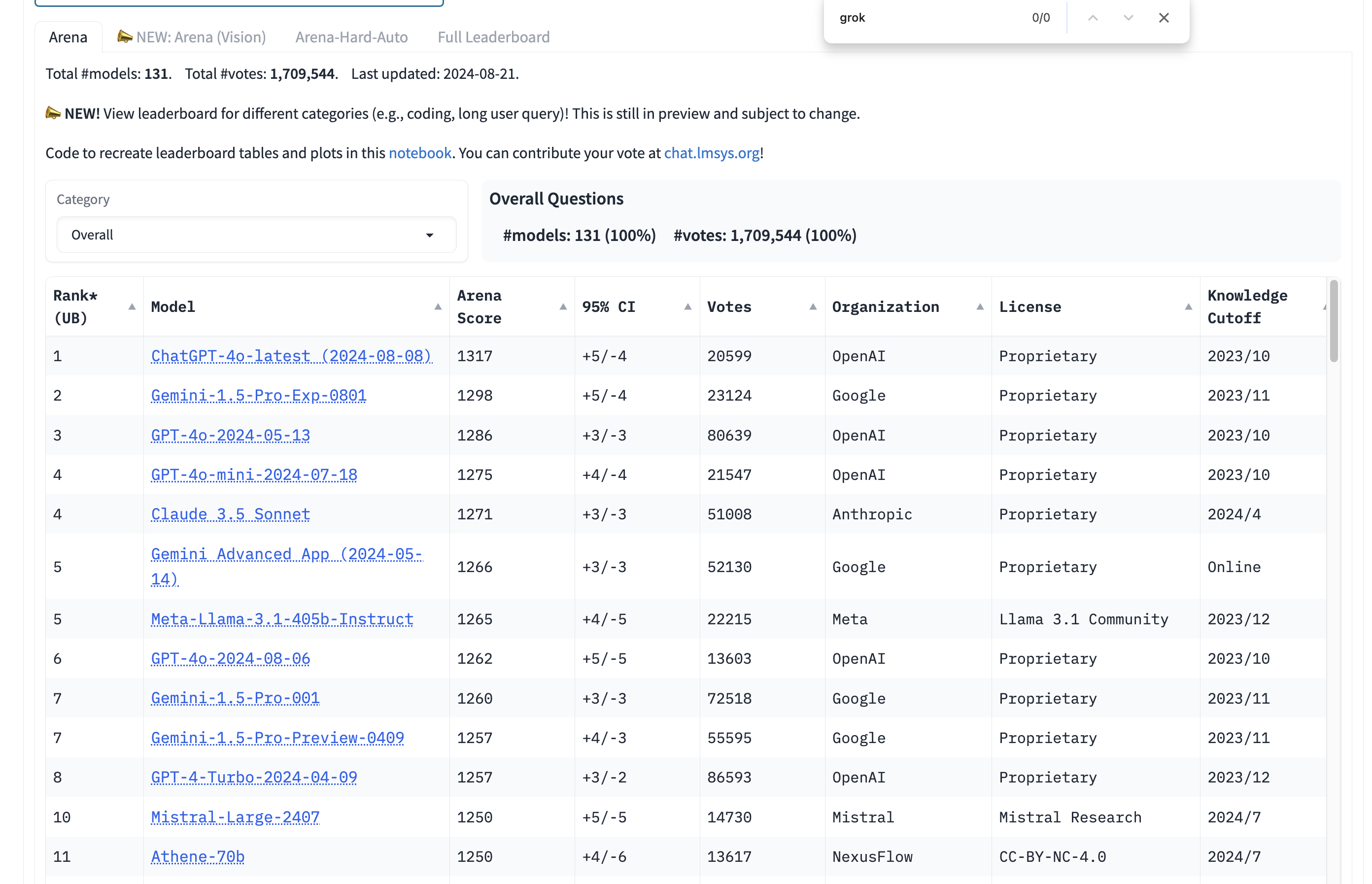The width and height of the screenshot is (1372, 884).
Task: Sort by Organization column arrow
Action: coord(980,306)
